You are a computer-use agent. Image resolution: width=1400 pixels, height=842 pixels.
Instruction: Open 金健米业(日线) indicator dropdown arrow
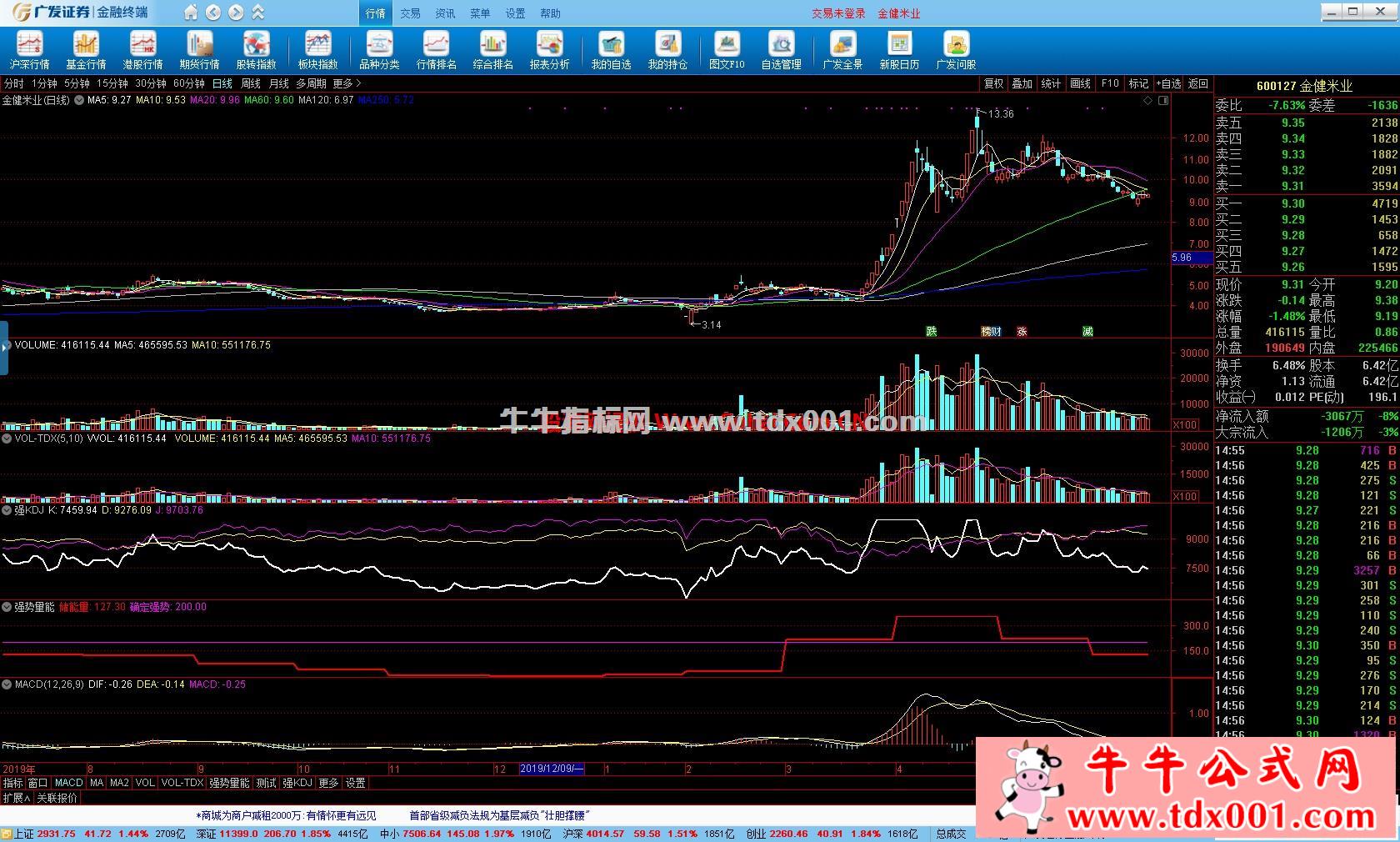tap(79, 100)
